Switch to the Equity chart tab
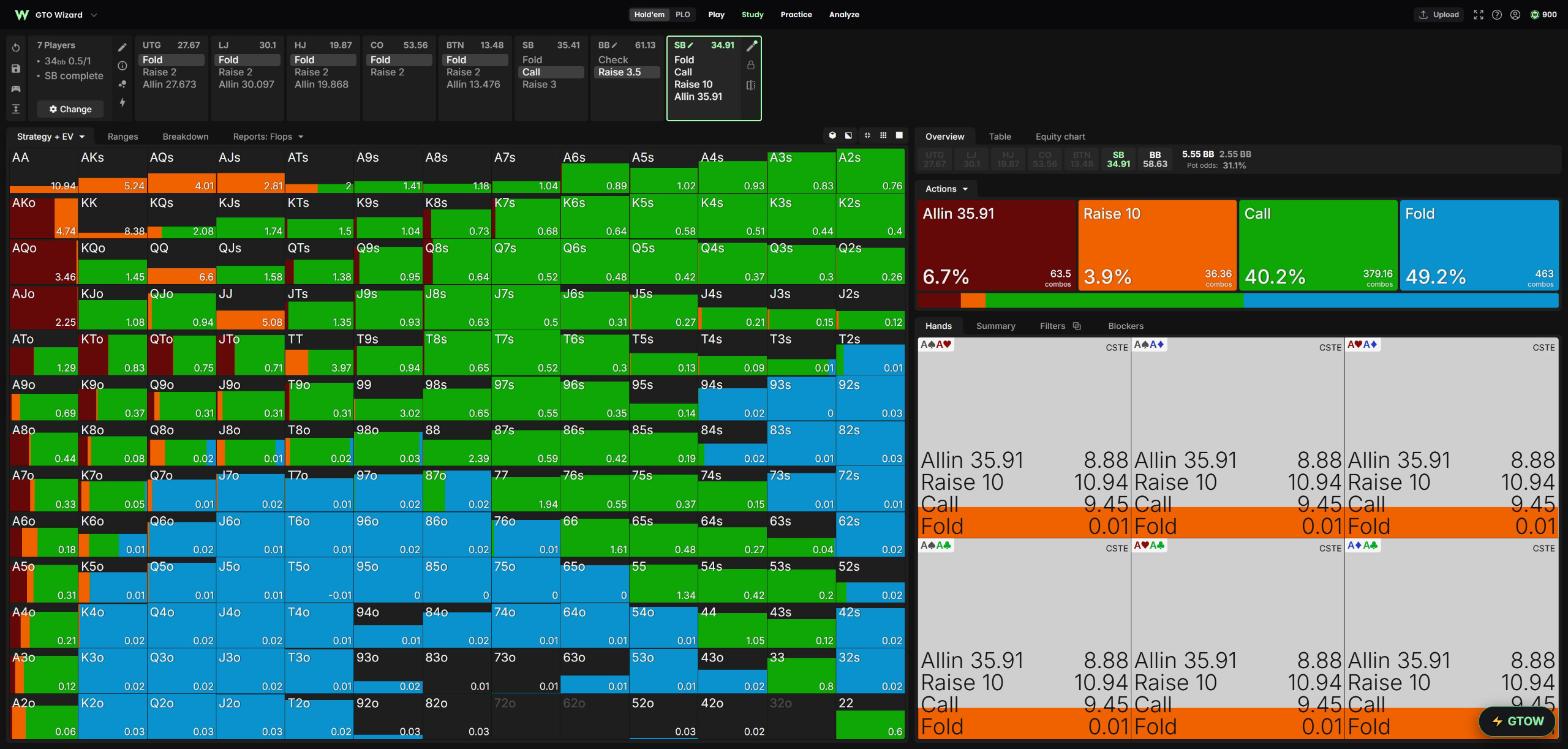Viewport: 1568px width, 749px height. tap(1060, 137)
